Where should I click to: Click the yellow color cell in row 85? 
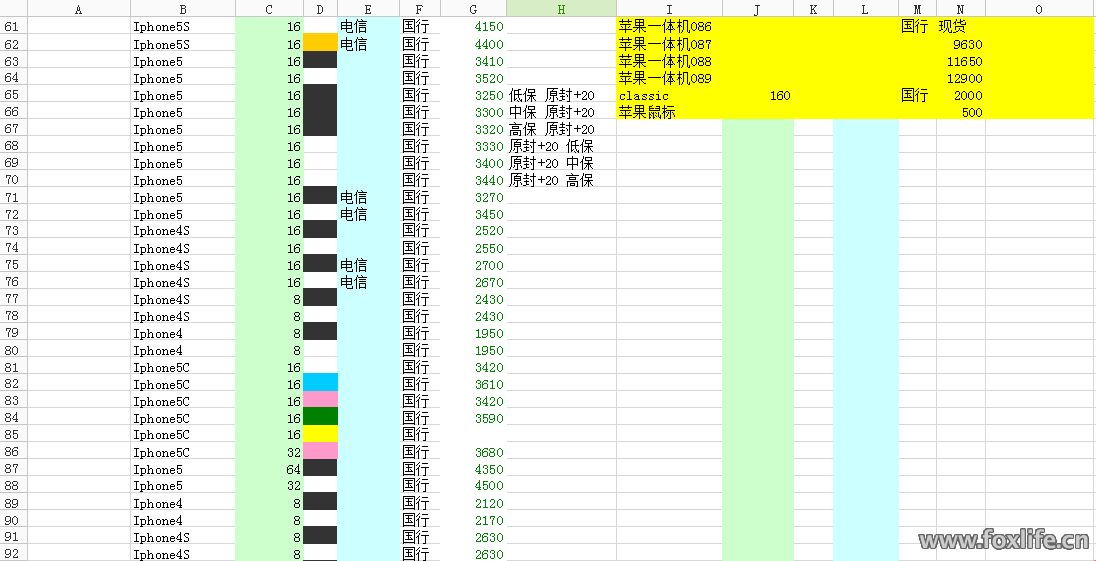tap(320, 435)
